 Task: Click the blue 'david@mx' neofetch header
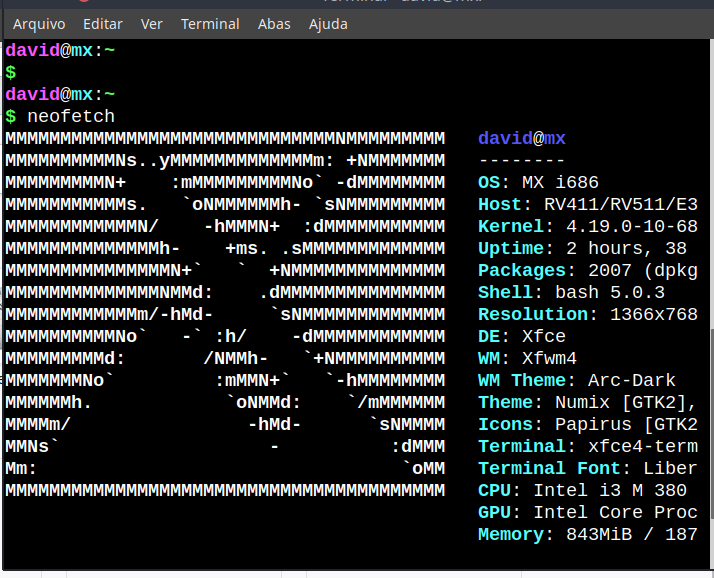(522, 138)
